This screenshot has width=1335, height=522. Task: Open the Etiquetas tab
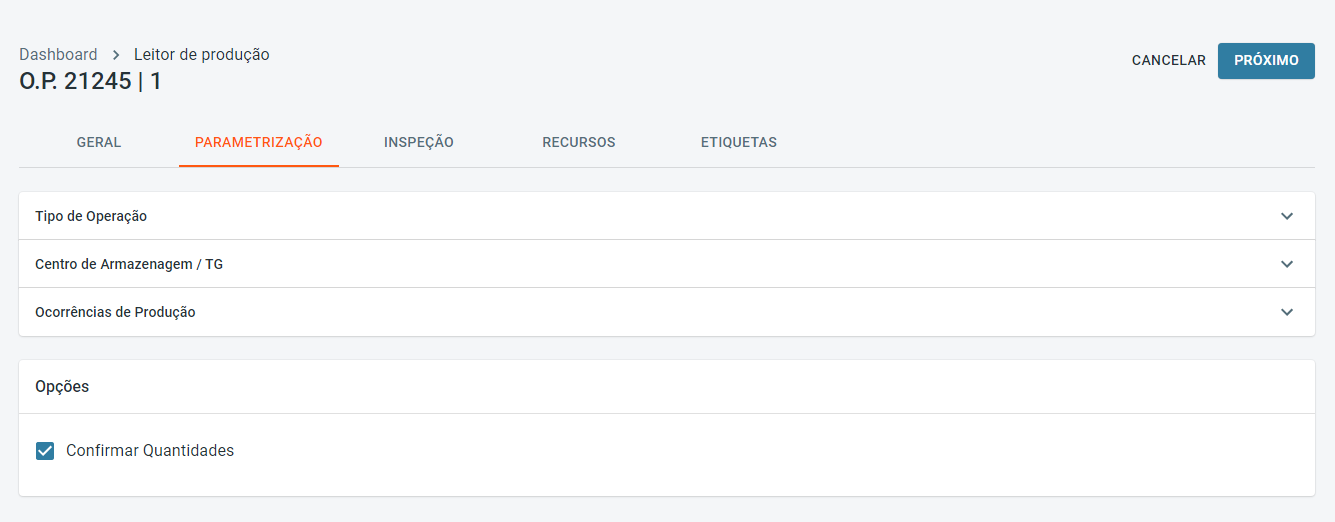[x=739, y=142]
